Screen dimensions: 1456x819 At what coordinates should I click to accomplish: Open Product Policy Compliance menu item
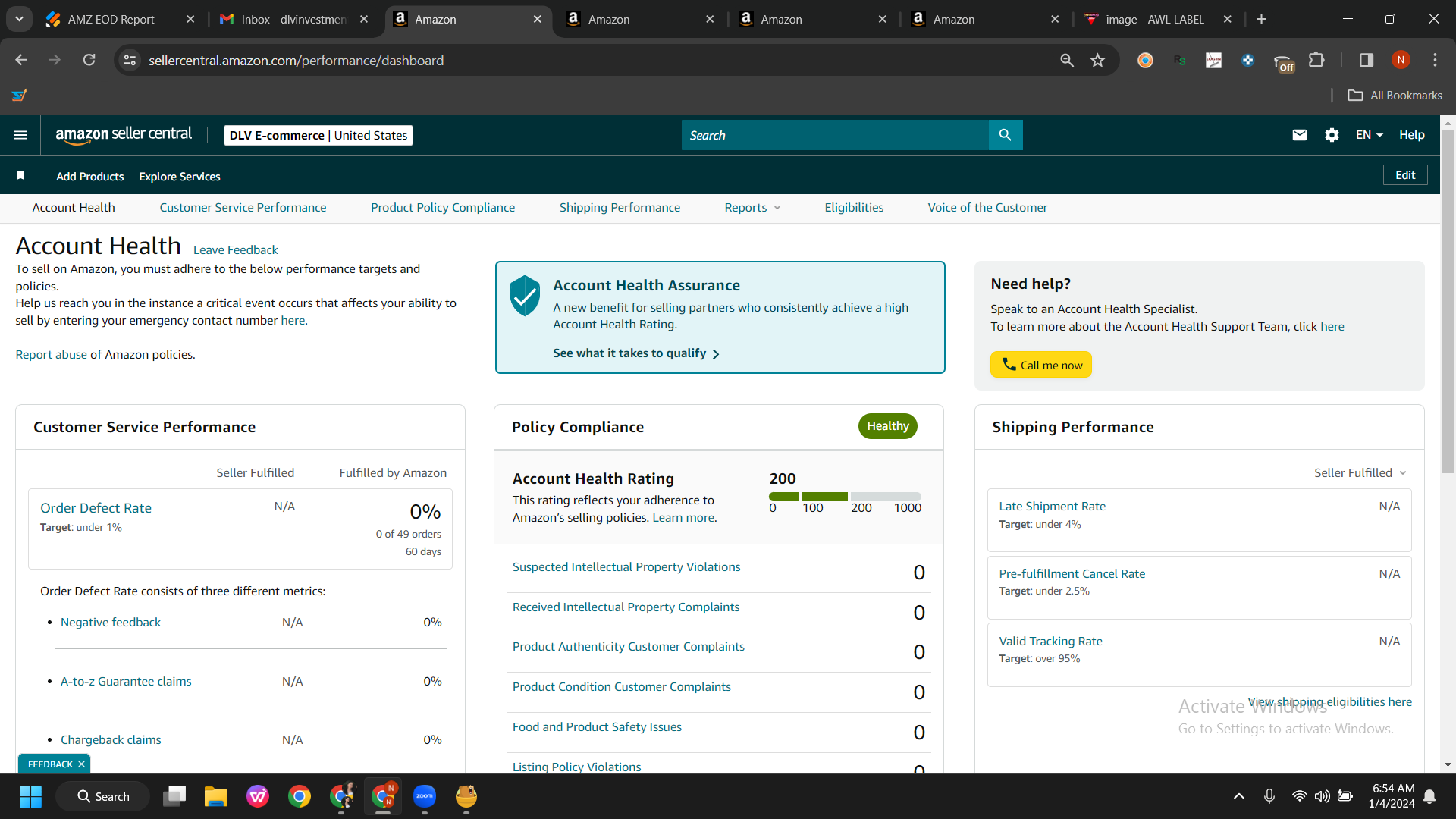[x=443, y=208]
